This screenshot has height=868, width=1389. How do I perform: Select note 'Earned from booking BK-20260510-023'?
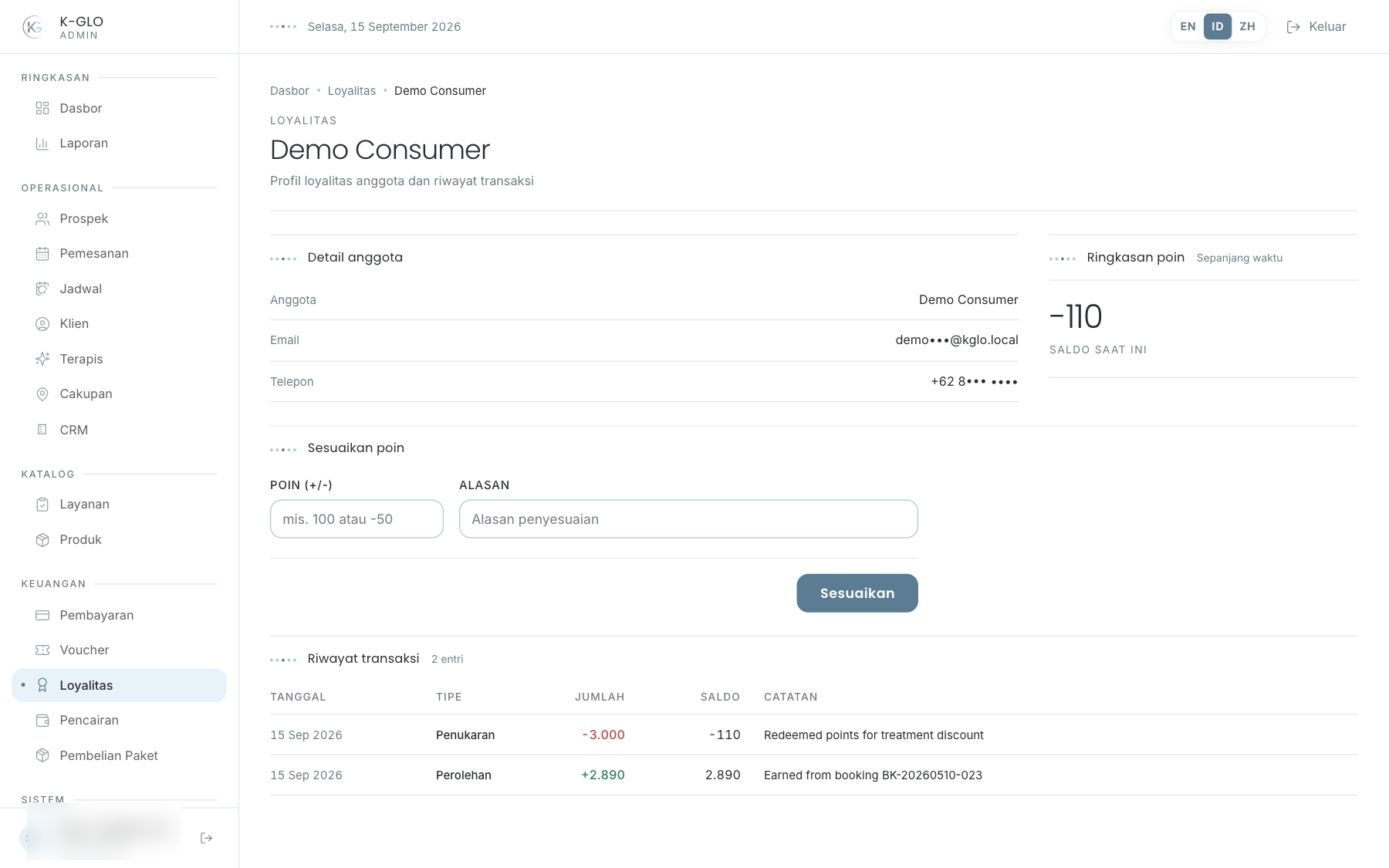coord(873,775)
